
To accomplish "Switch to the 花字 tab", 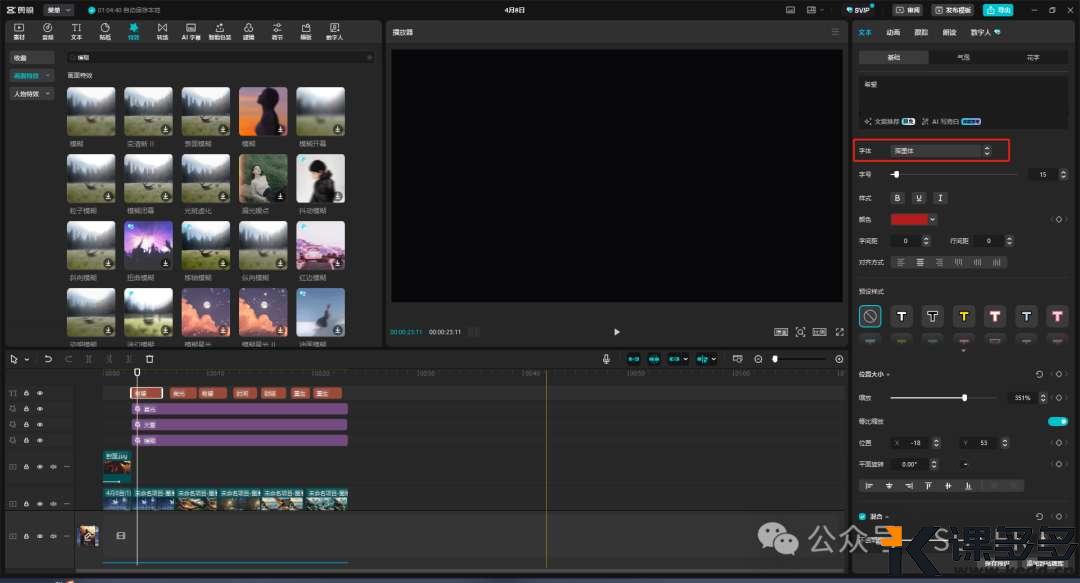I will (1033, 58).
